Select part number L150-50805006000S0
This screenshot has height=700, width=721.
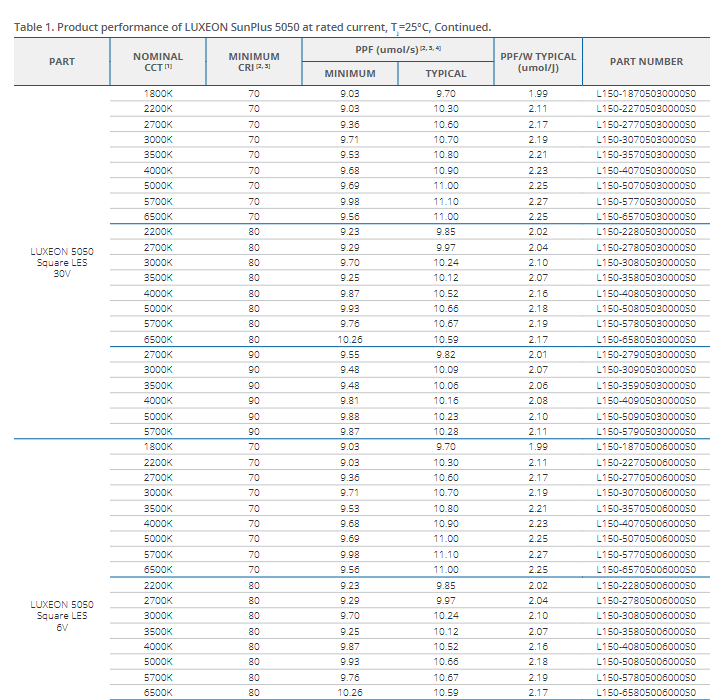[646, 662]
